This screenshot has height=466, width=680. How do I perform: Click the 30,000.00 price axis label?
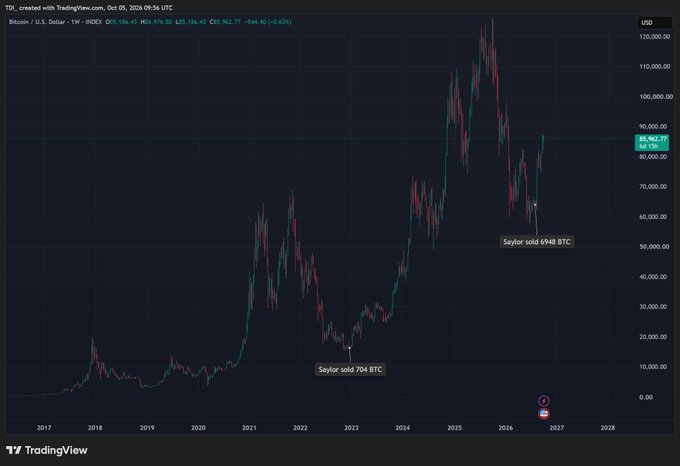pyautogui.click(x=653, y=306)
